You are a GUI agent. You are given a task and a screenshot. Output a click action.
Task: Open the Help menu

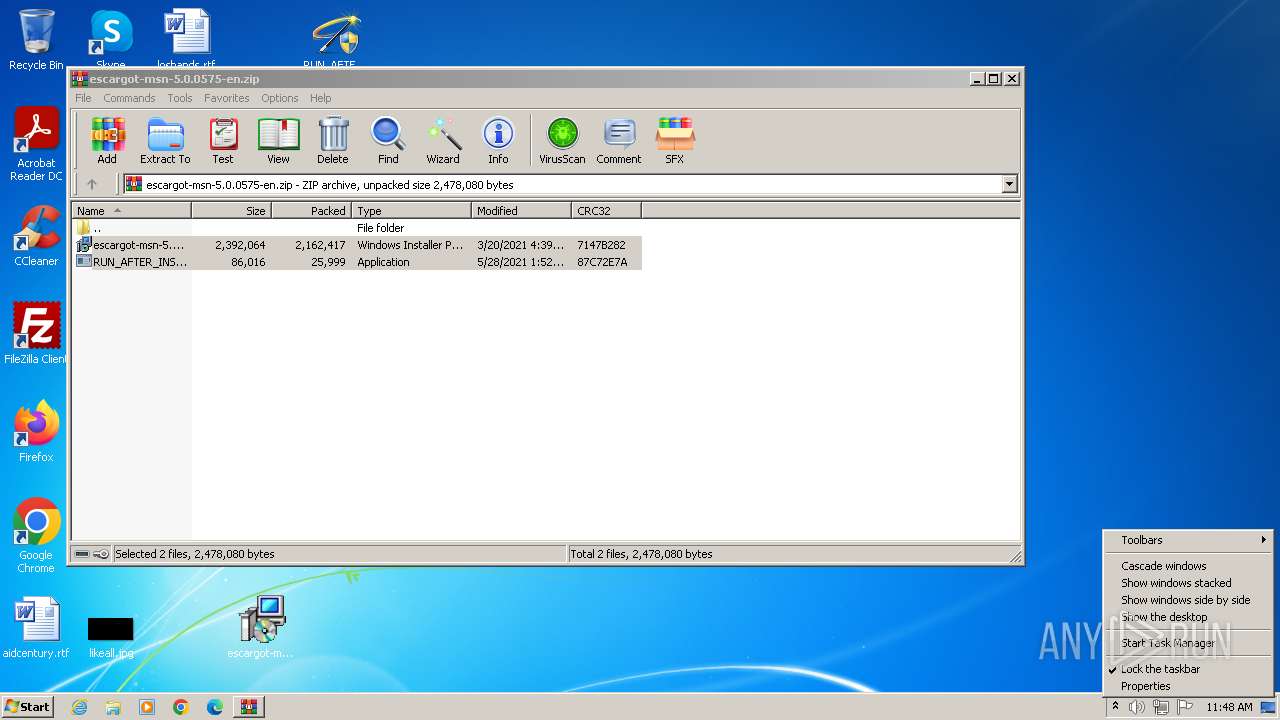pyautogui.click(x=320, y=98)
